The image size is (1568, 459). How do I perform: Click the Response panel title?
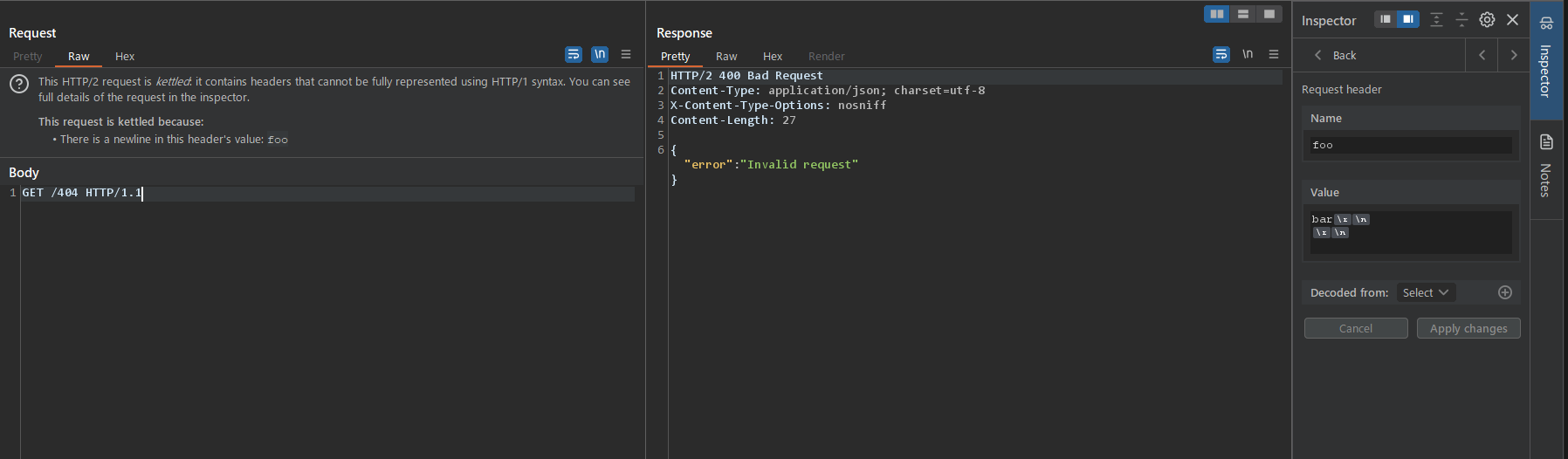click(x=684, y=32)
